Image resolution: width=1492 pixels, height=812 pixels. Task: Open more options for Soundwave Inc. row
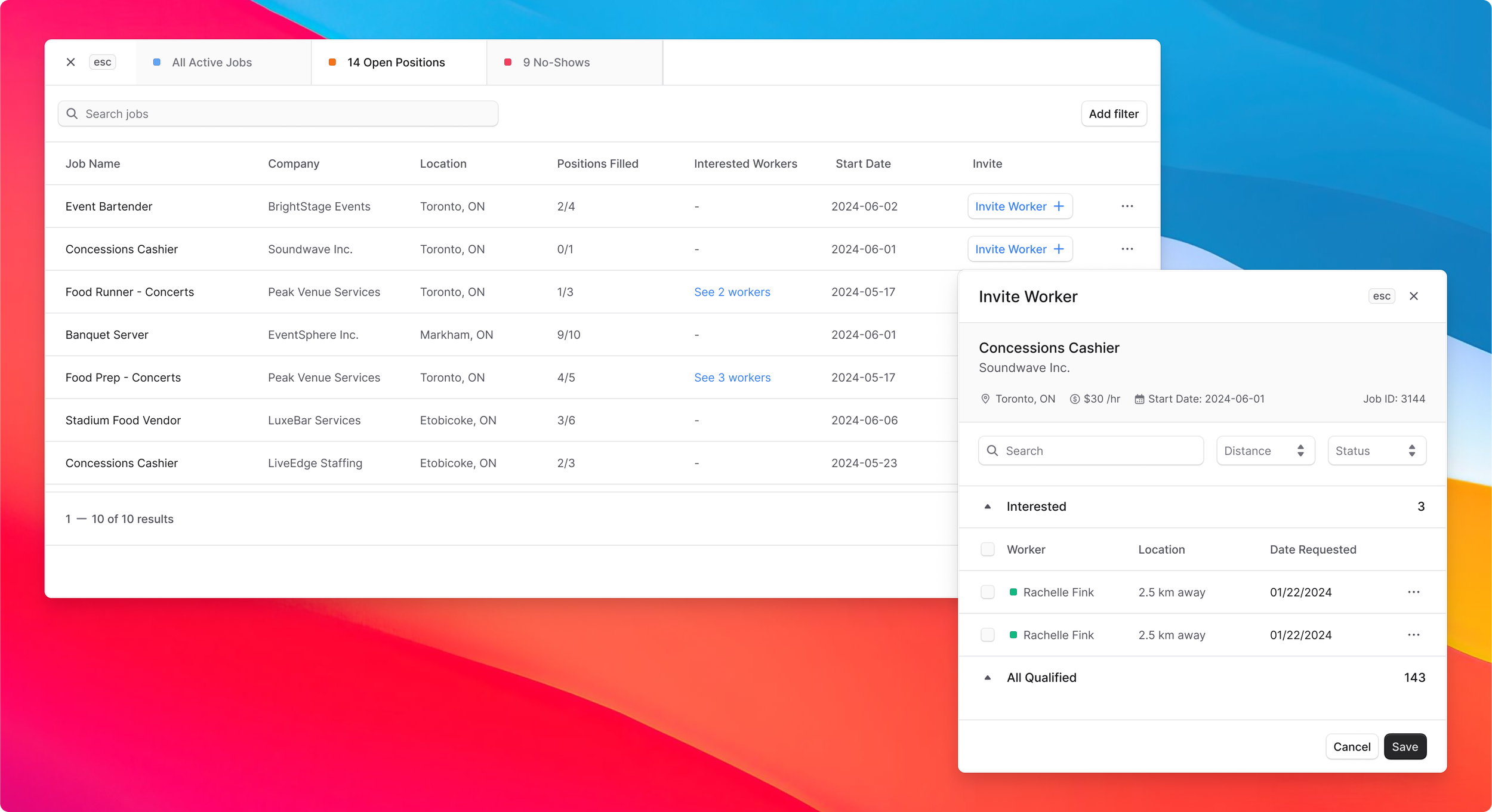tap(1127, 249)
